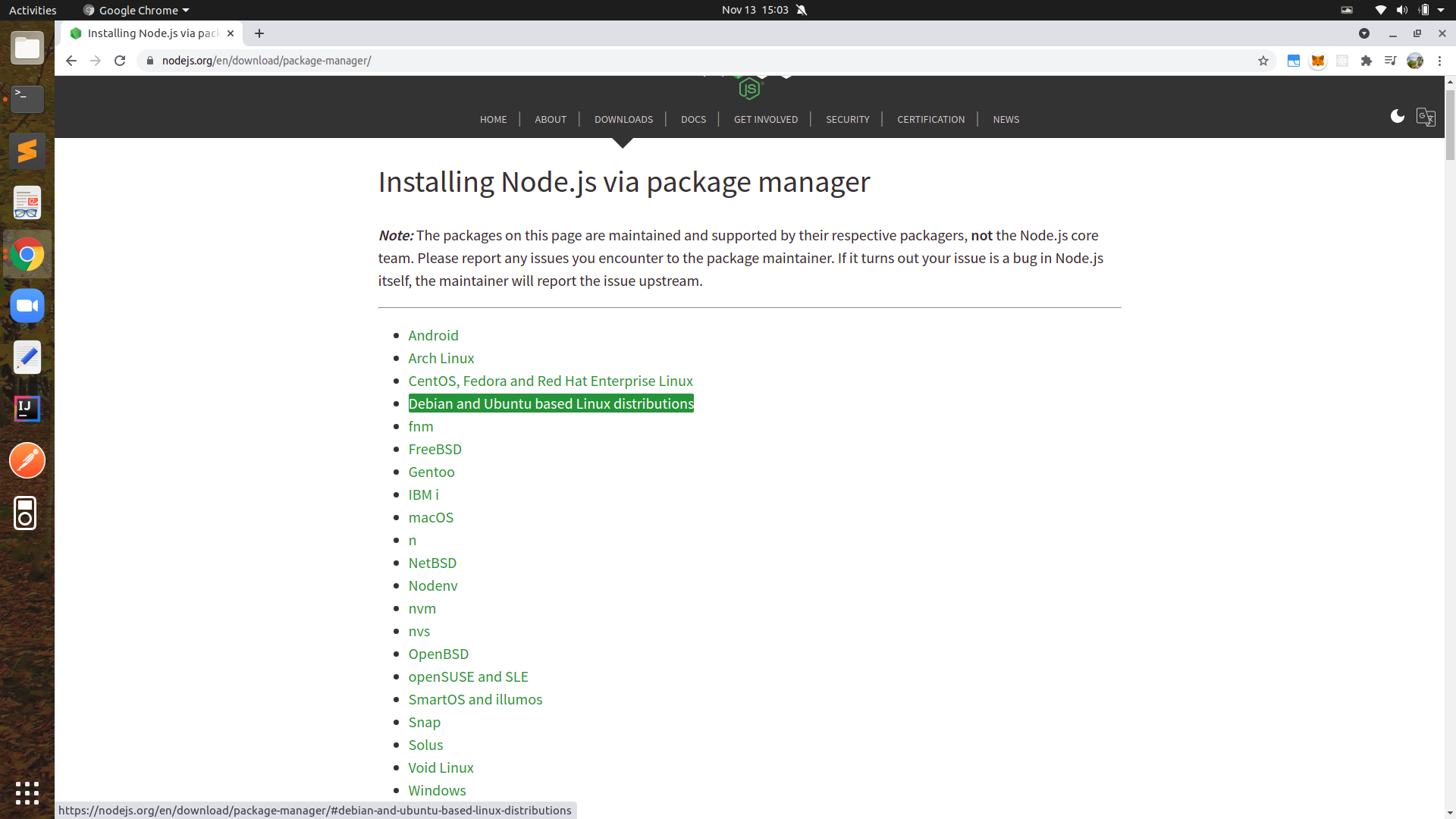Reload the page

tap(120, 61)
